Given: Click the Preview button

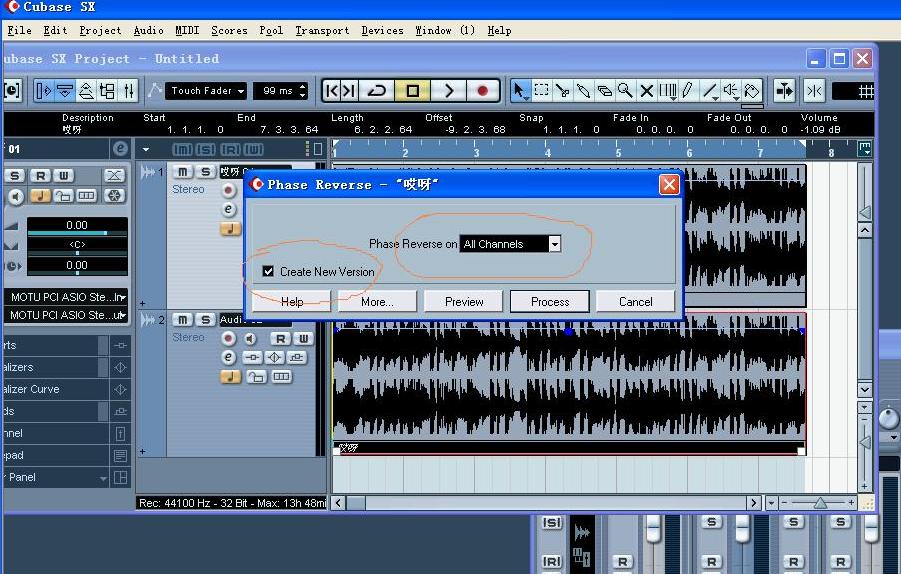Looking at the screenshot, I should [x=464, y=301].
